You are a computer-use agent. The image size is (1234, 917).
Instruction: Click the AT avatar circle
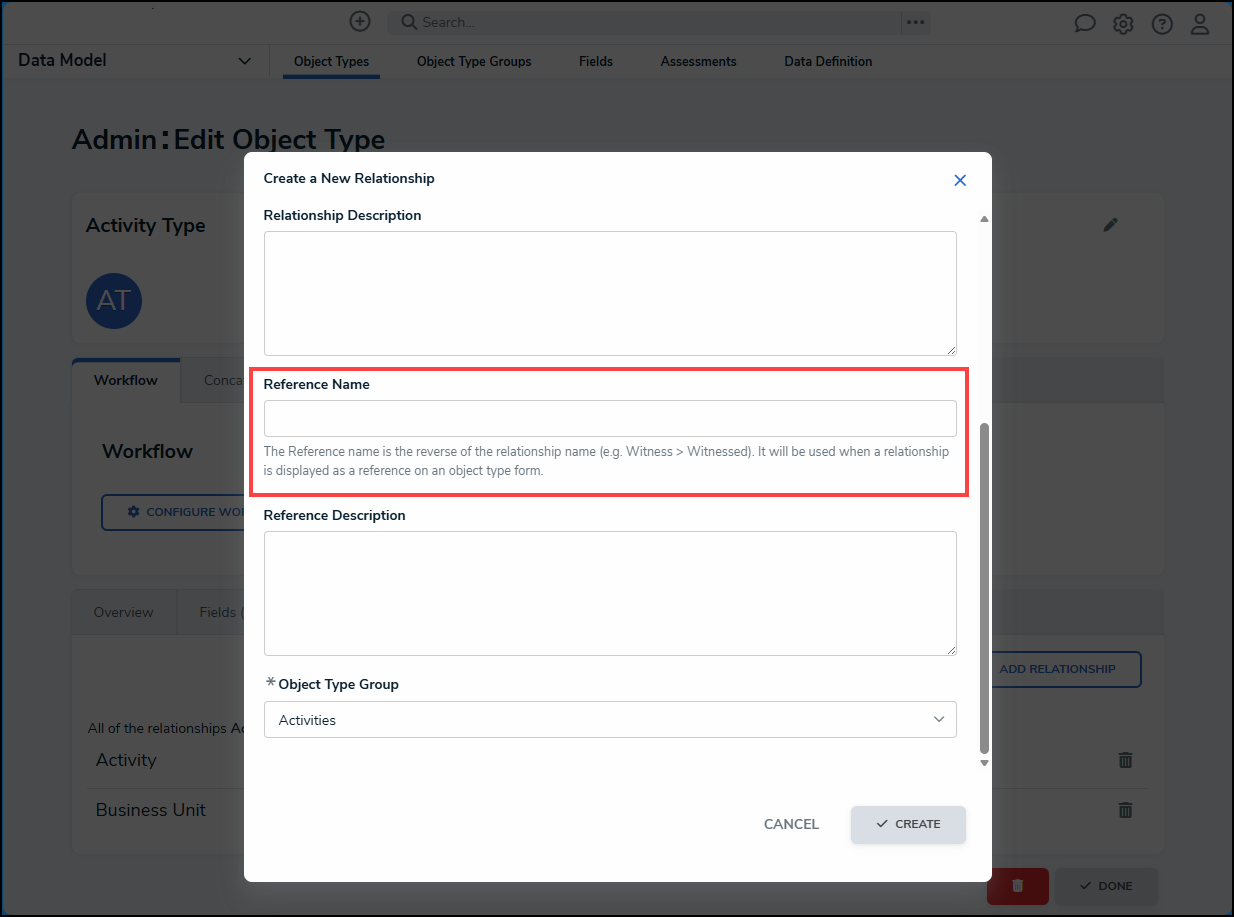coord(114,301)
